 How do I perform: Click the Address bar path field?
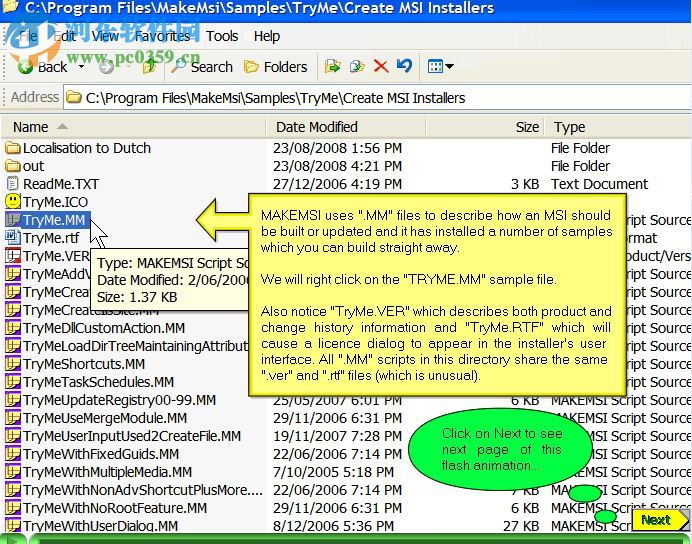pos(379,98)
